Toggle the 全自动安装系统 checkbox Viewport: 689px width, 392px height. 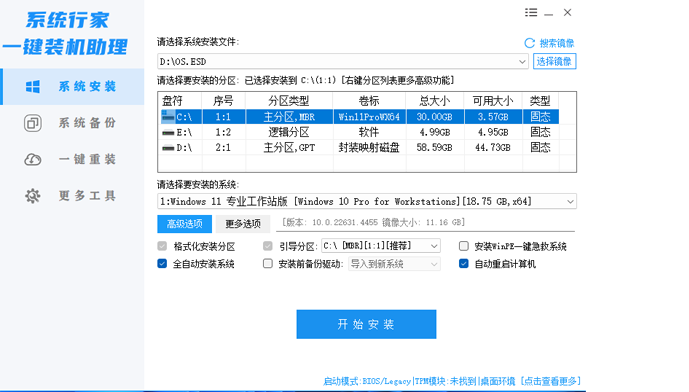coord(162,264)
